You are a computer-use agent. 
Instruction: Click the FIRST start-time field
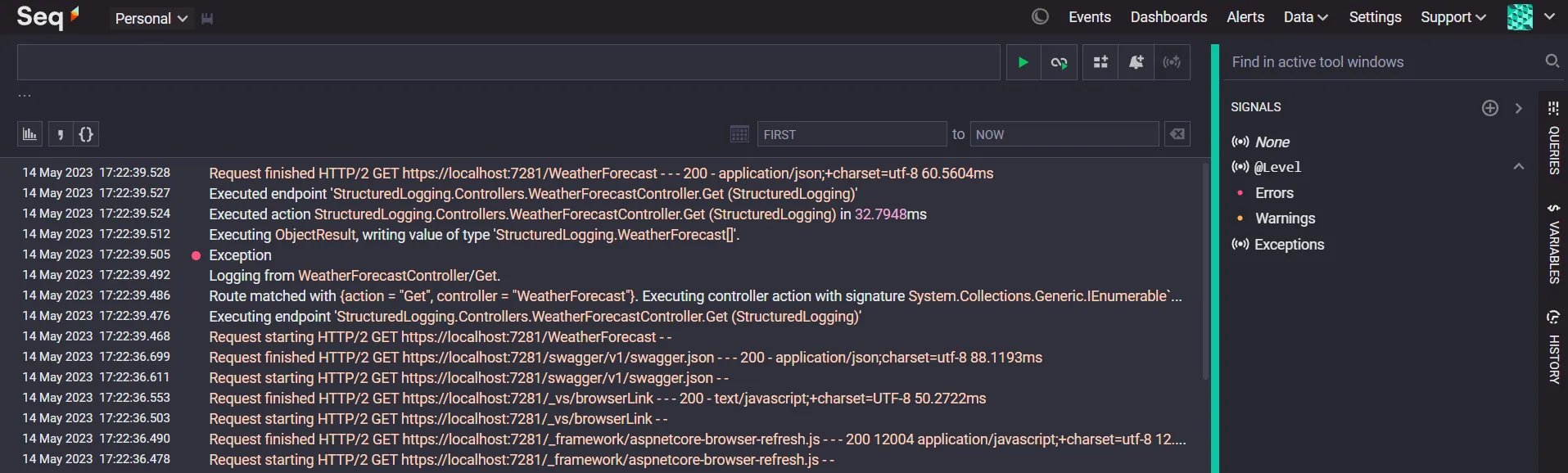[852, 134]
